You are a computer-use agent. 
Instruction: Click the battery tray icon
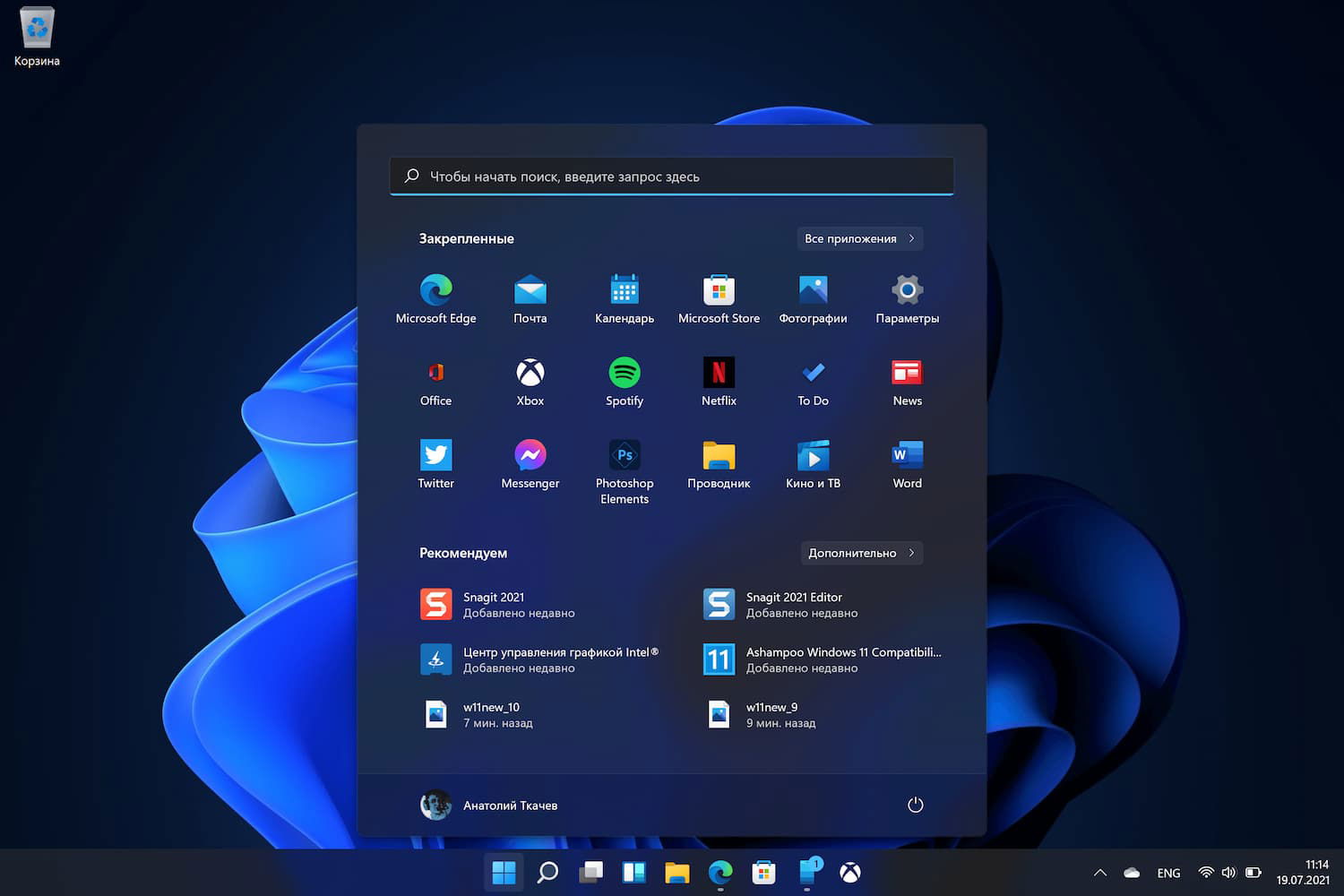1253,873
